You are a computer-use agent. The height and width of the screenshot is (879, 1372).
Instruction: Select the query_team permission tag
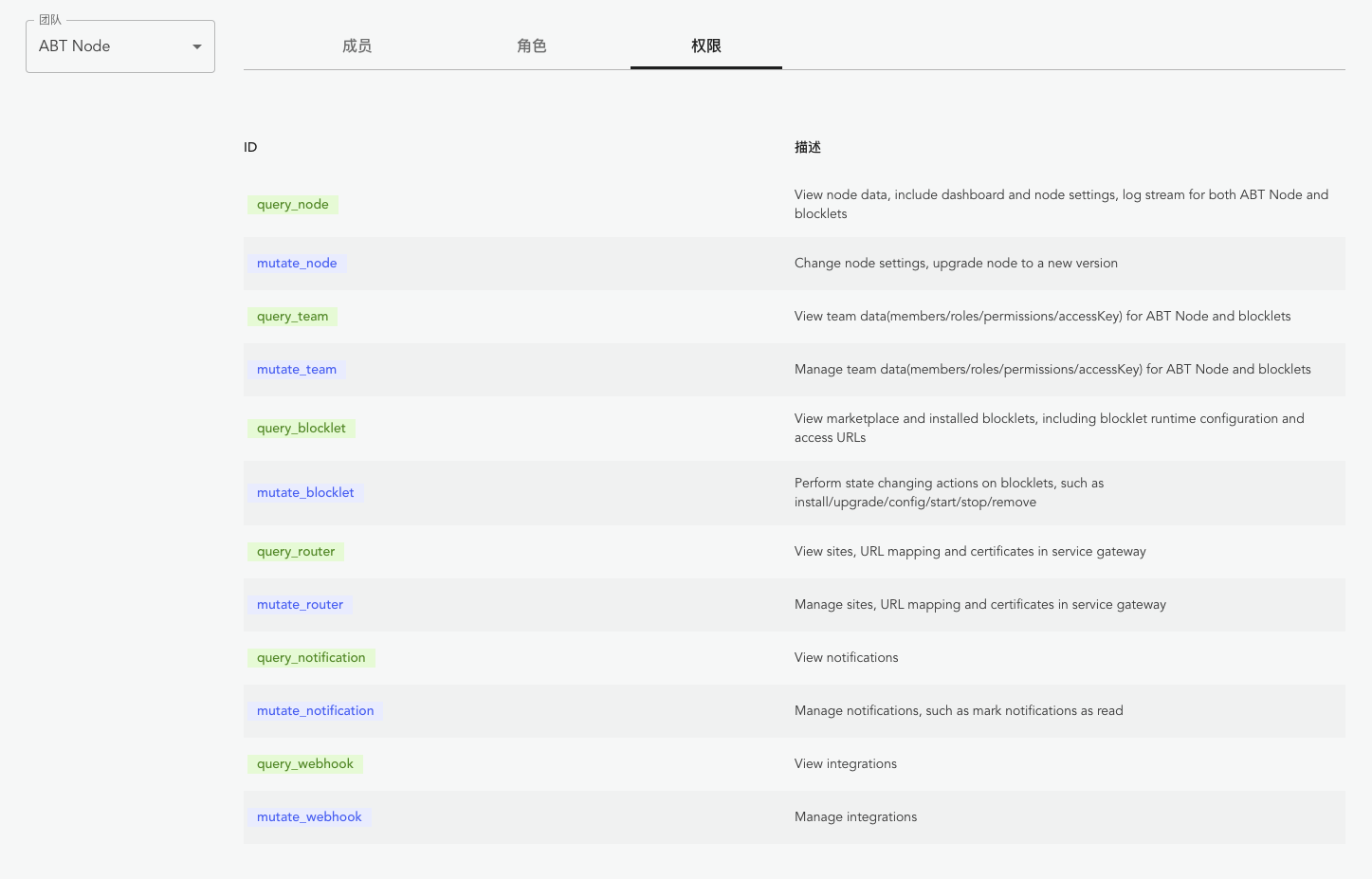pyautogui.click(x=292, y=317)
